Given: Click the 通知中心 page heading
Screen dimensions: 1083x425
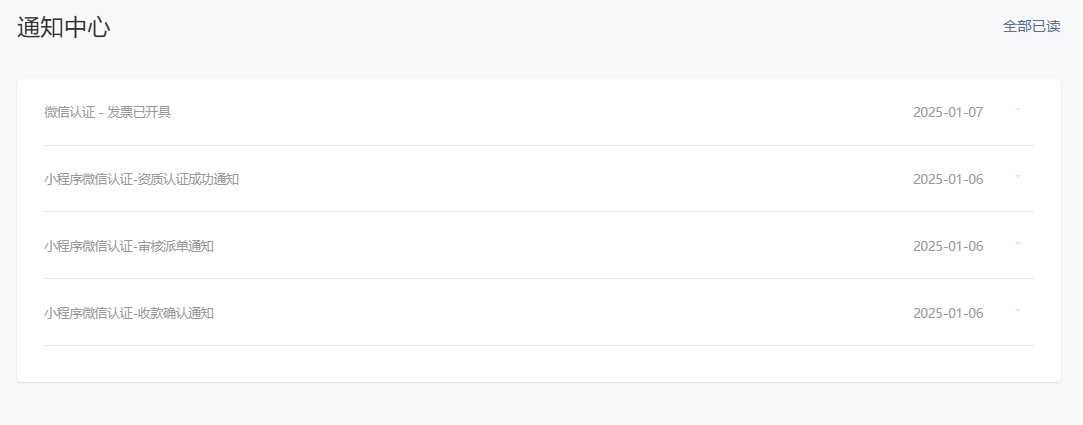Looking at the screenshot, I should point(64,28).
